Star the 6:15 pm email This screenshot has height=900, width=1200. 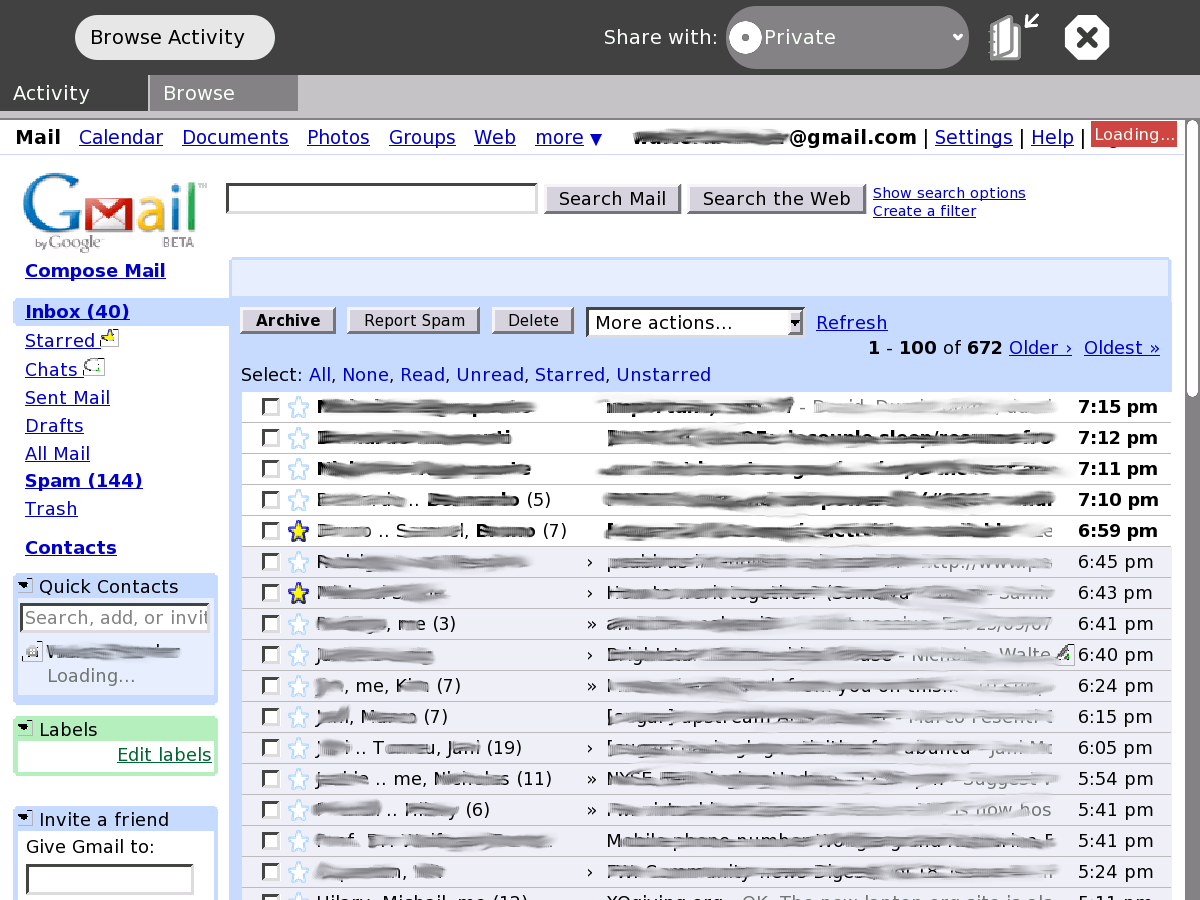[298, 717]
